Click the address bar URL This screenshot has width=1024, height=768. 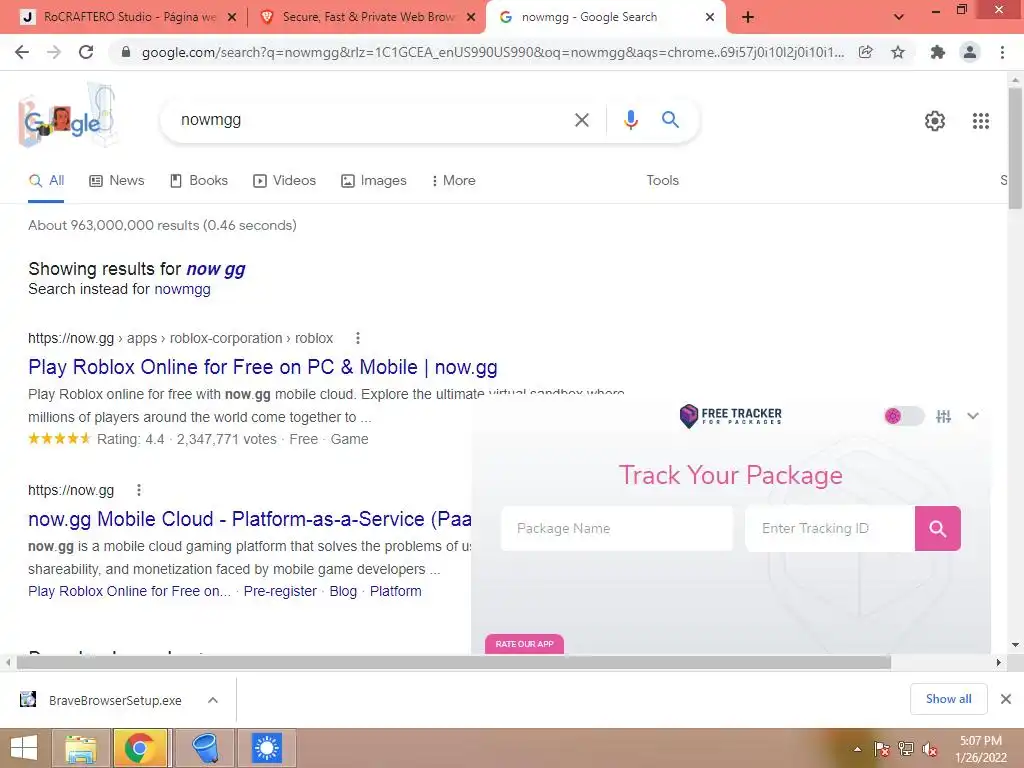(x=492, y=52)
